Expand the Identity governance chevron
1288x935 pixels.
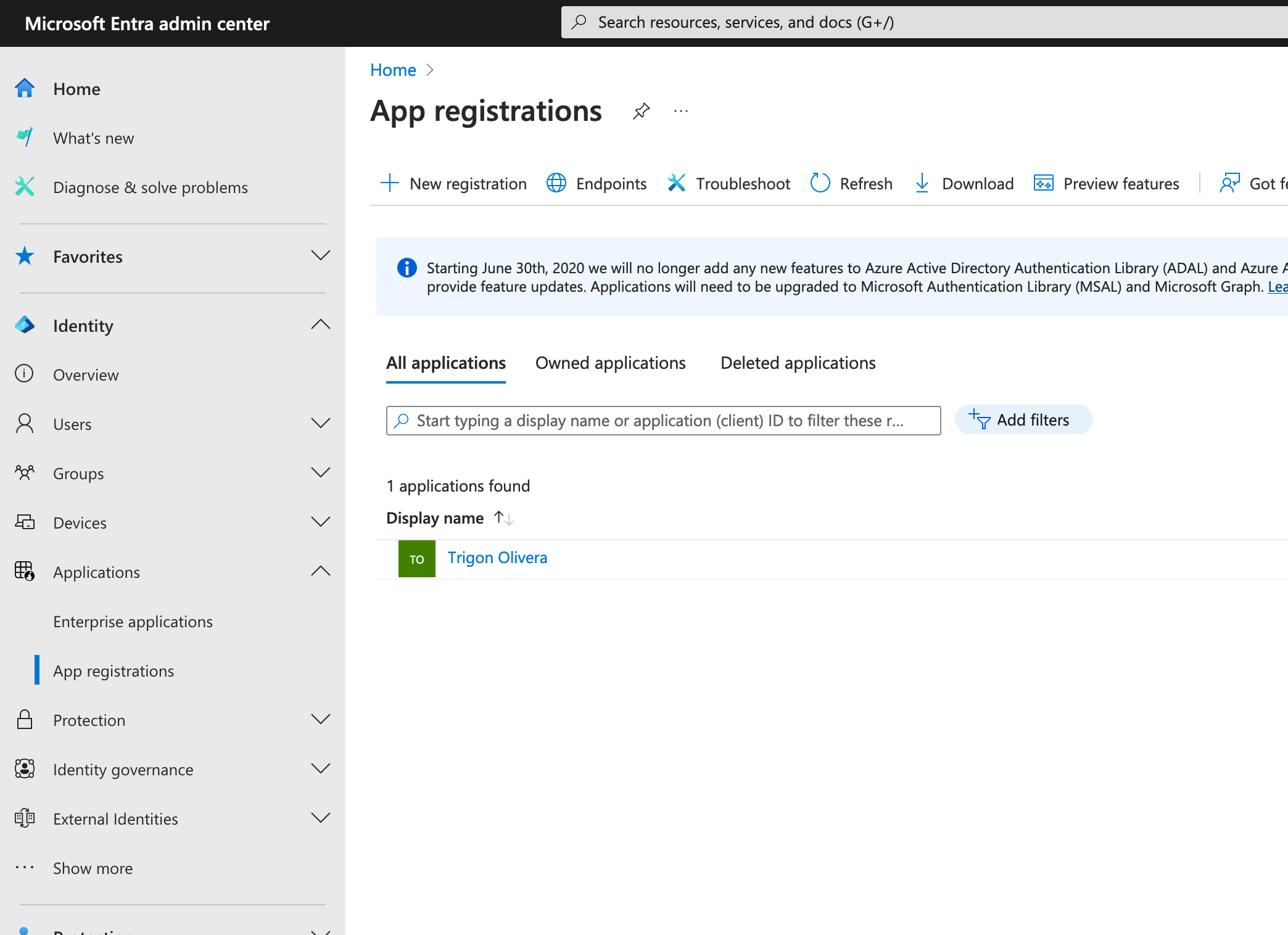pyautogui.click(x=321, y=768)
